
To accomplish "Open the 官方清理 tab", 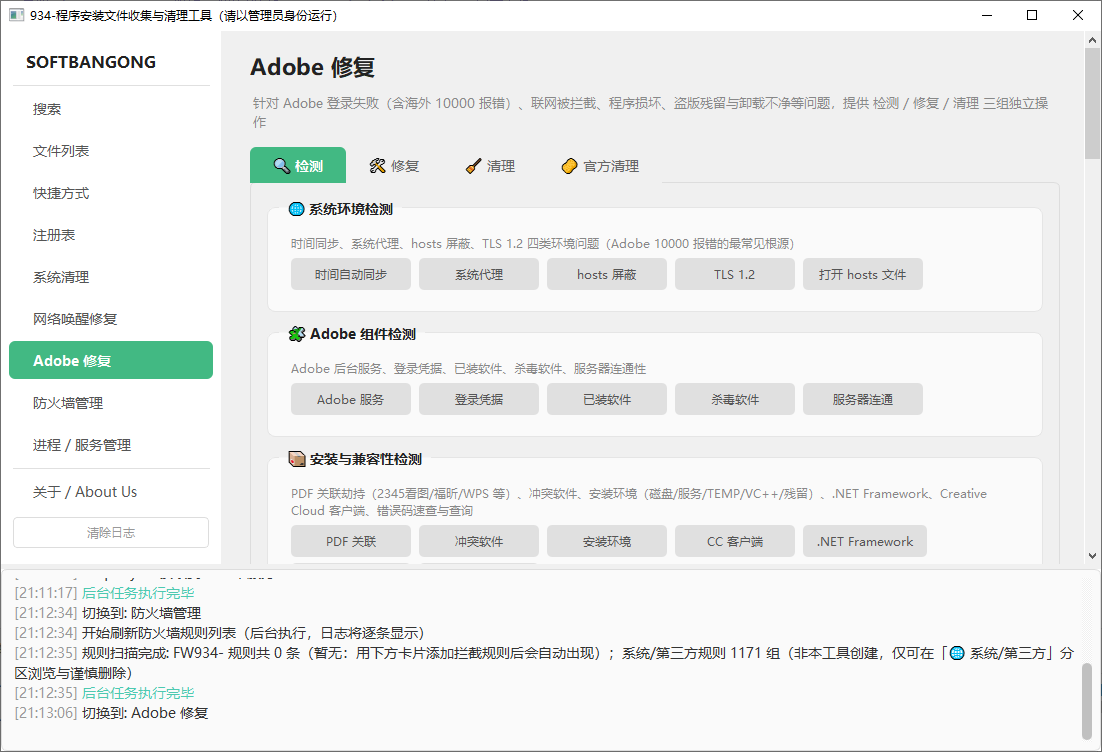I will (600, 166).
